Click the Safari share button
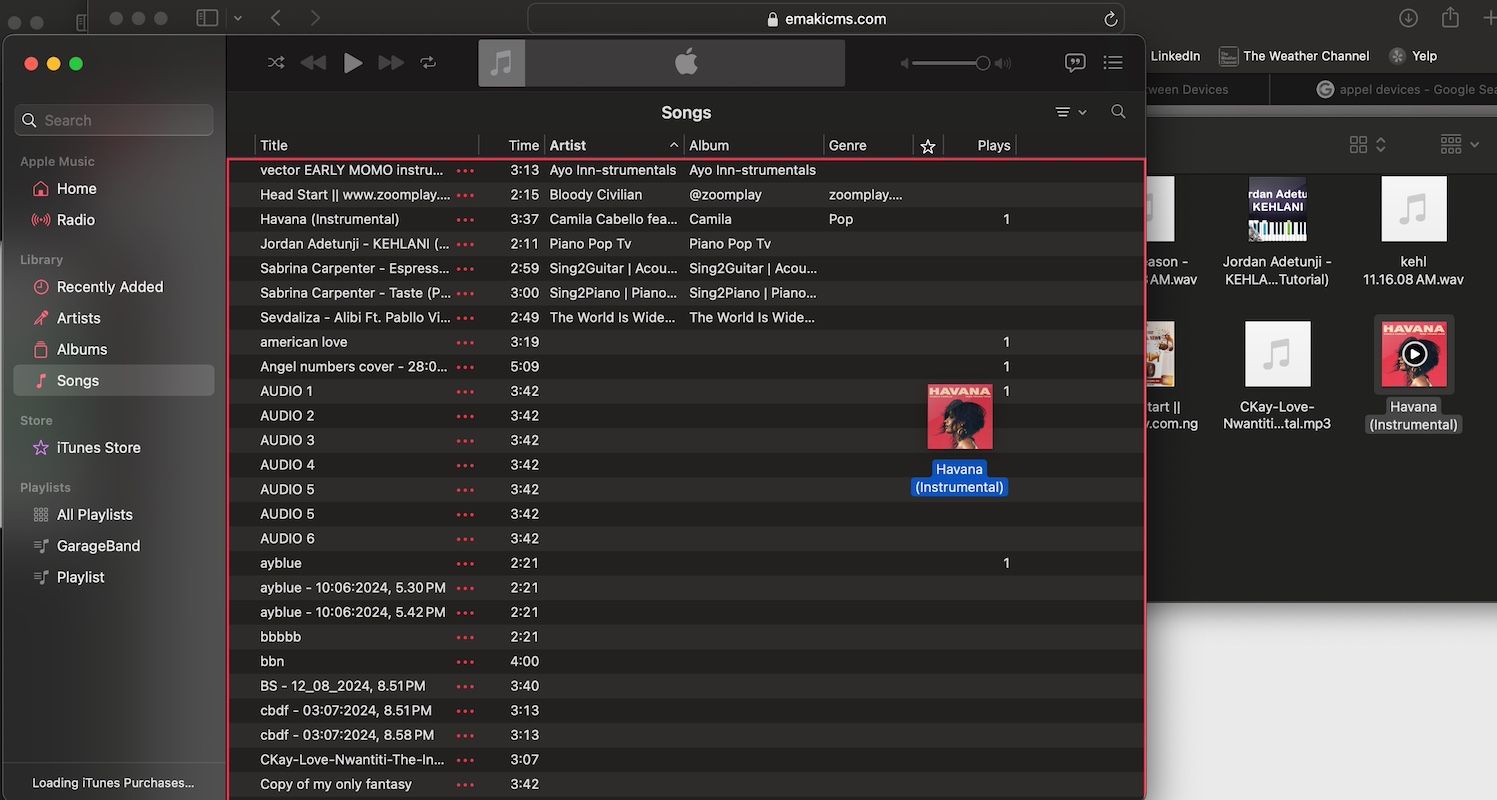 pos(1450,18)
